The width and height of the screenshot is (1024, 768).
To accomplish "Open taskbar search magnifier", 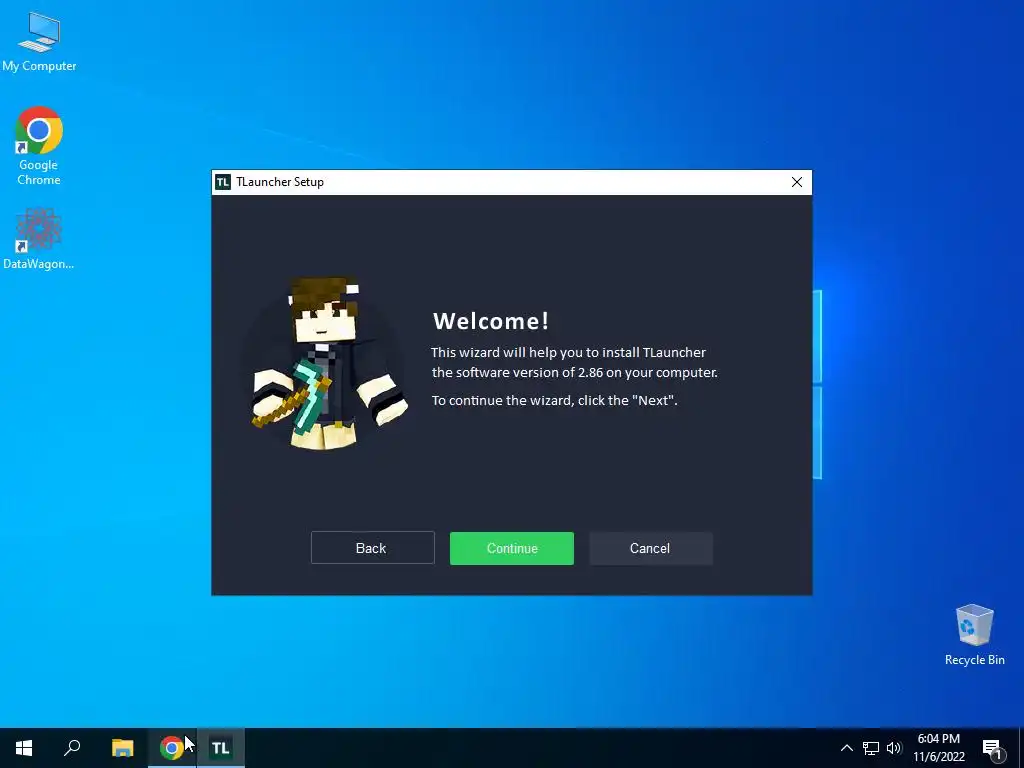I will tap(72, 748).
